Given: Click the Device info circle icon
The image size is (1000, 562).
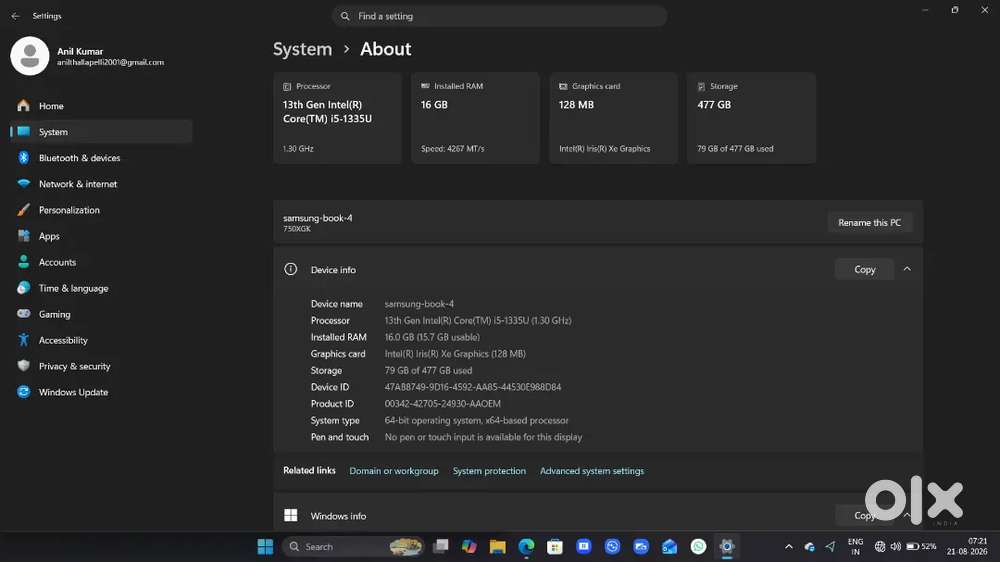Looking at the screenshot, I should pyautogui.click(x=291, y=269).
